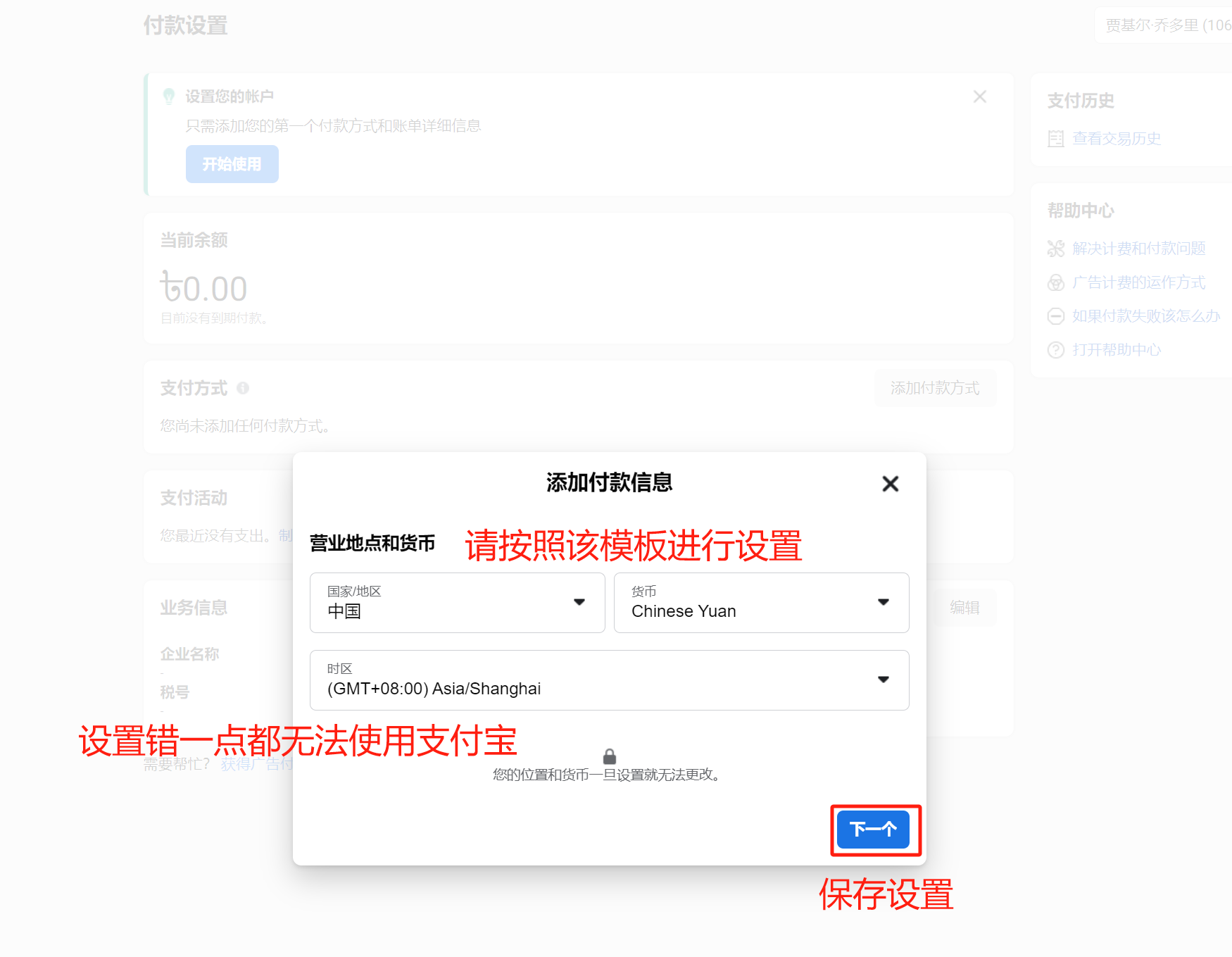This screenshot has width=1232, height=957.
Task: Click the lightbulb icon beside 设置您的帐户
Action: [x=169, y=96]
